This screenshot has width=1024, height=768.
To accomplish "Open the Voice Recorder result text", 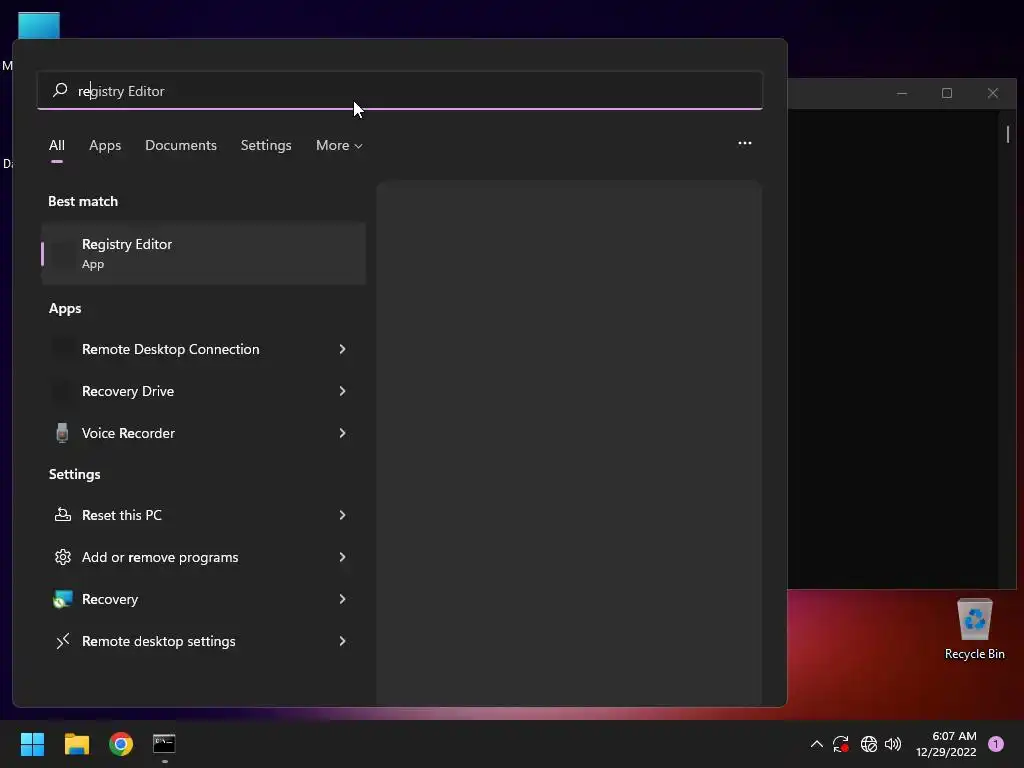I will coord(128,433).
